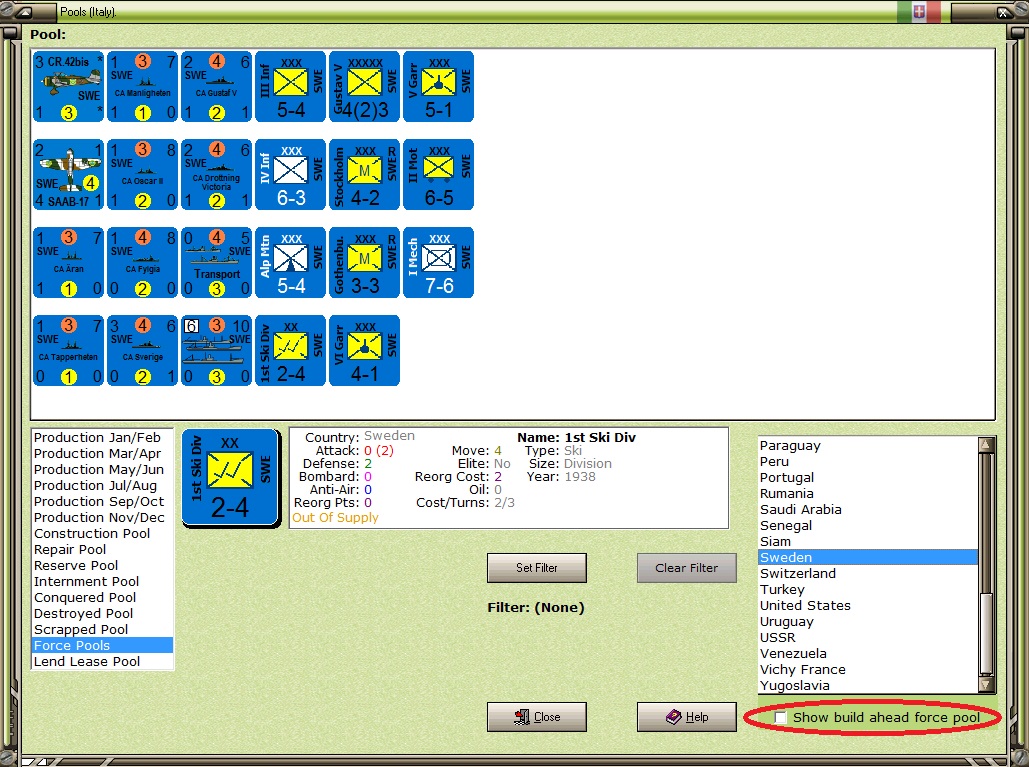Show the Lend Lease Pool
The image size is (1029, 767).
coord(102,661)
